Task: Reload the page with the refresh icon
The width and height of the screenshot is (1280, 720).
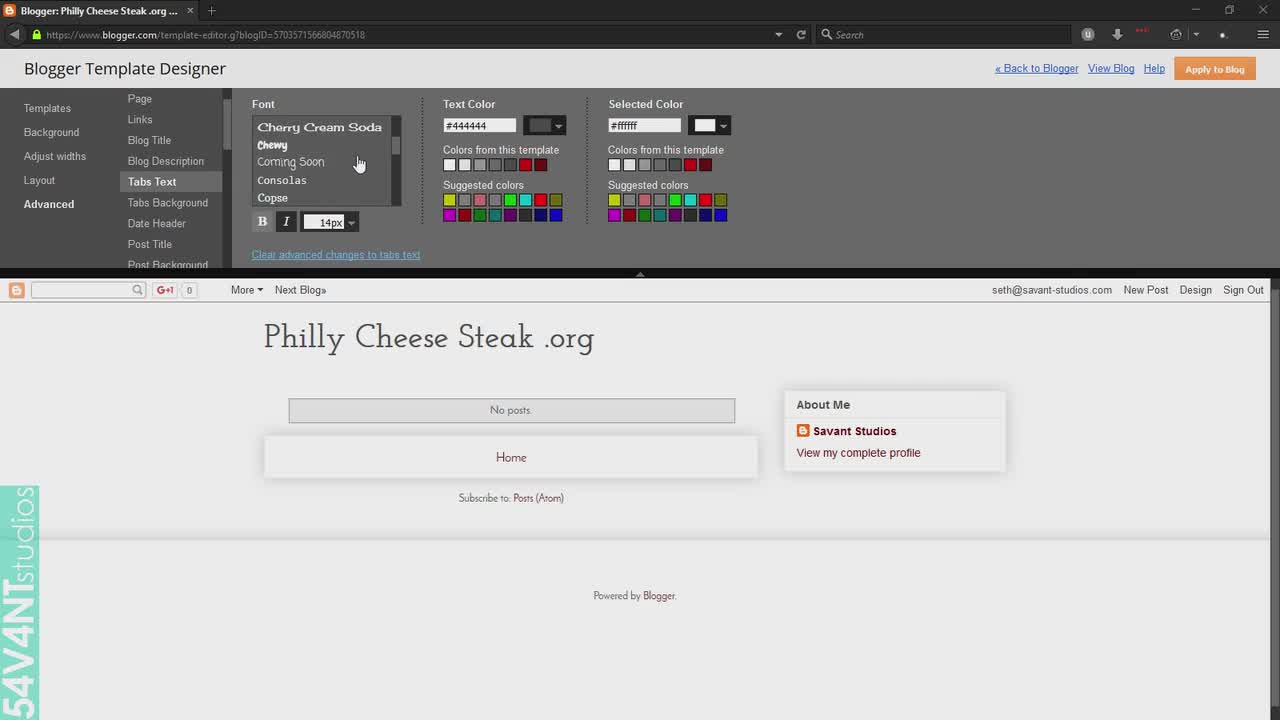Action: coord(801,34)
